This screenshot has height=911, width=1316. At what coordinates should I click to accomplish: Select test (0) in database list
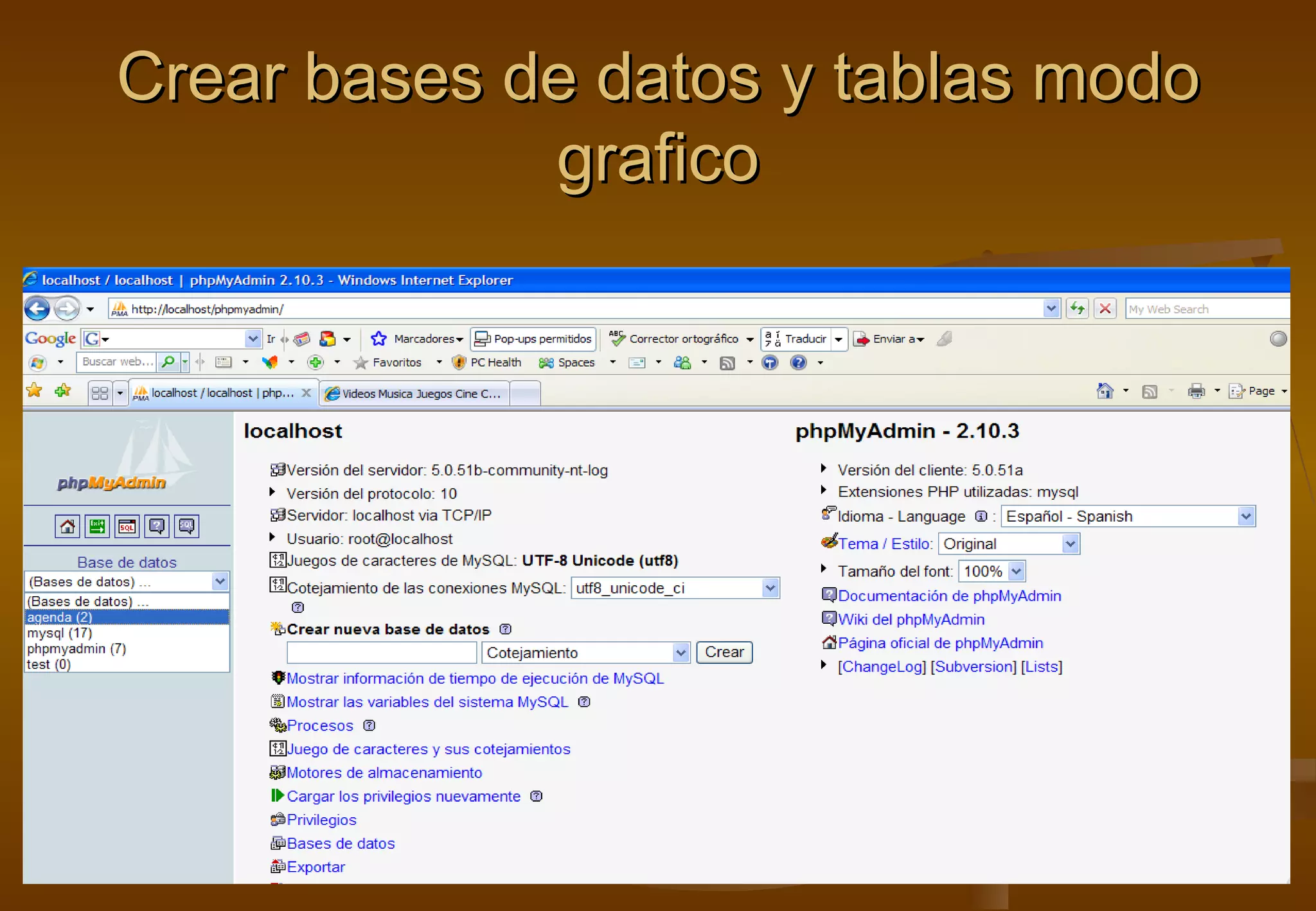(127, 664)
